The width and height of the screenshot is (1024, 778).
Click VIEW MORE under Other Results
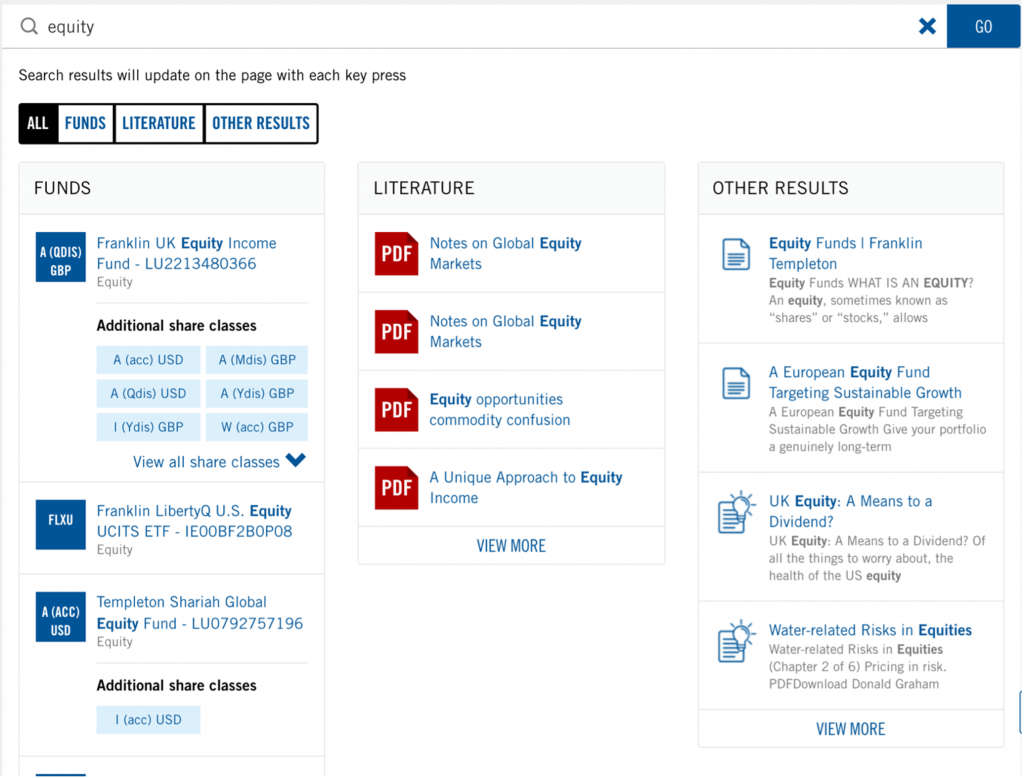point(850,729)
